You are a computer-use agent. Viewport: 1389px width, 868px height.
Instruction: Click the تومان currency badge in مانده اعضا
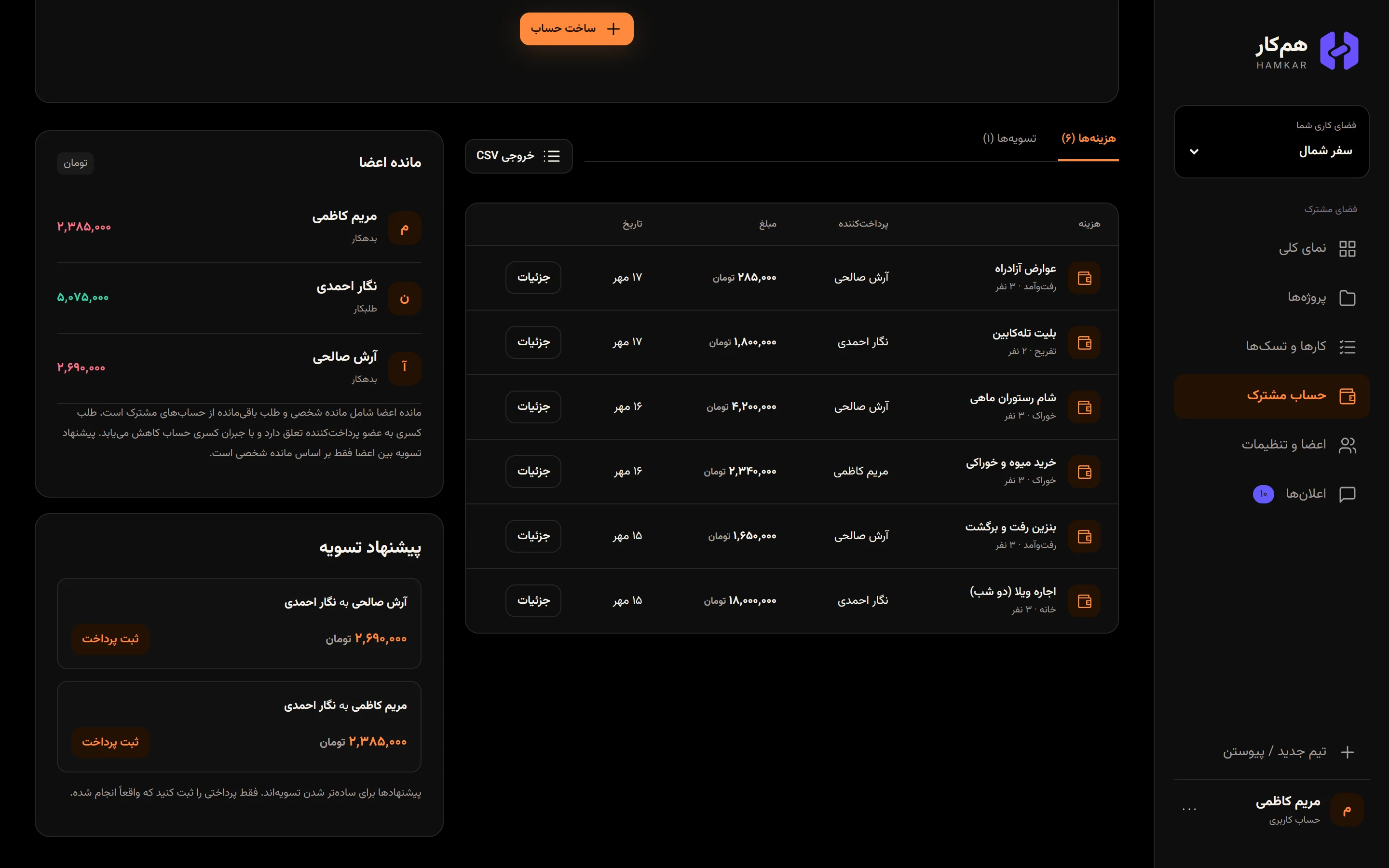tap(75, 163)
